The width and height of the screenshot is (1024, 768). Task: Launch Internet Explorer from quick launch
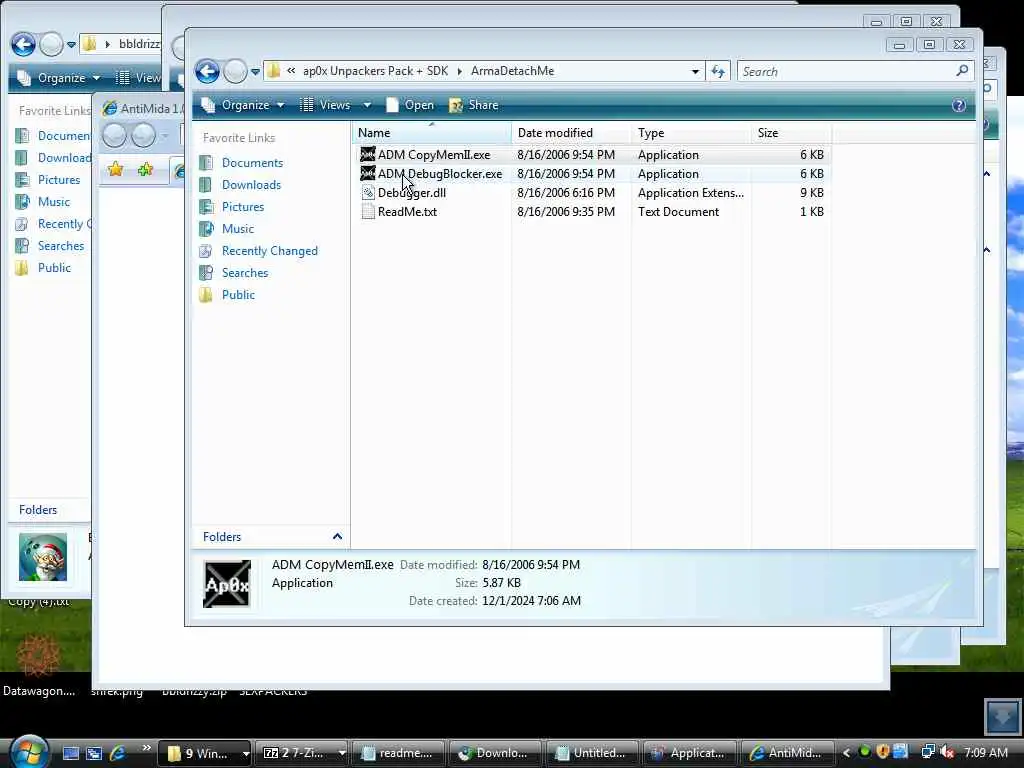coord(118,753)
